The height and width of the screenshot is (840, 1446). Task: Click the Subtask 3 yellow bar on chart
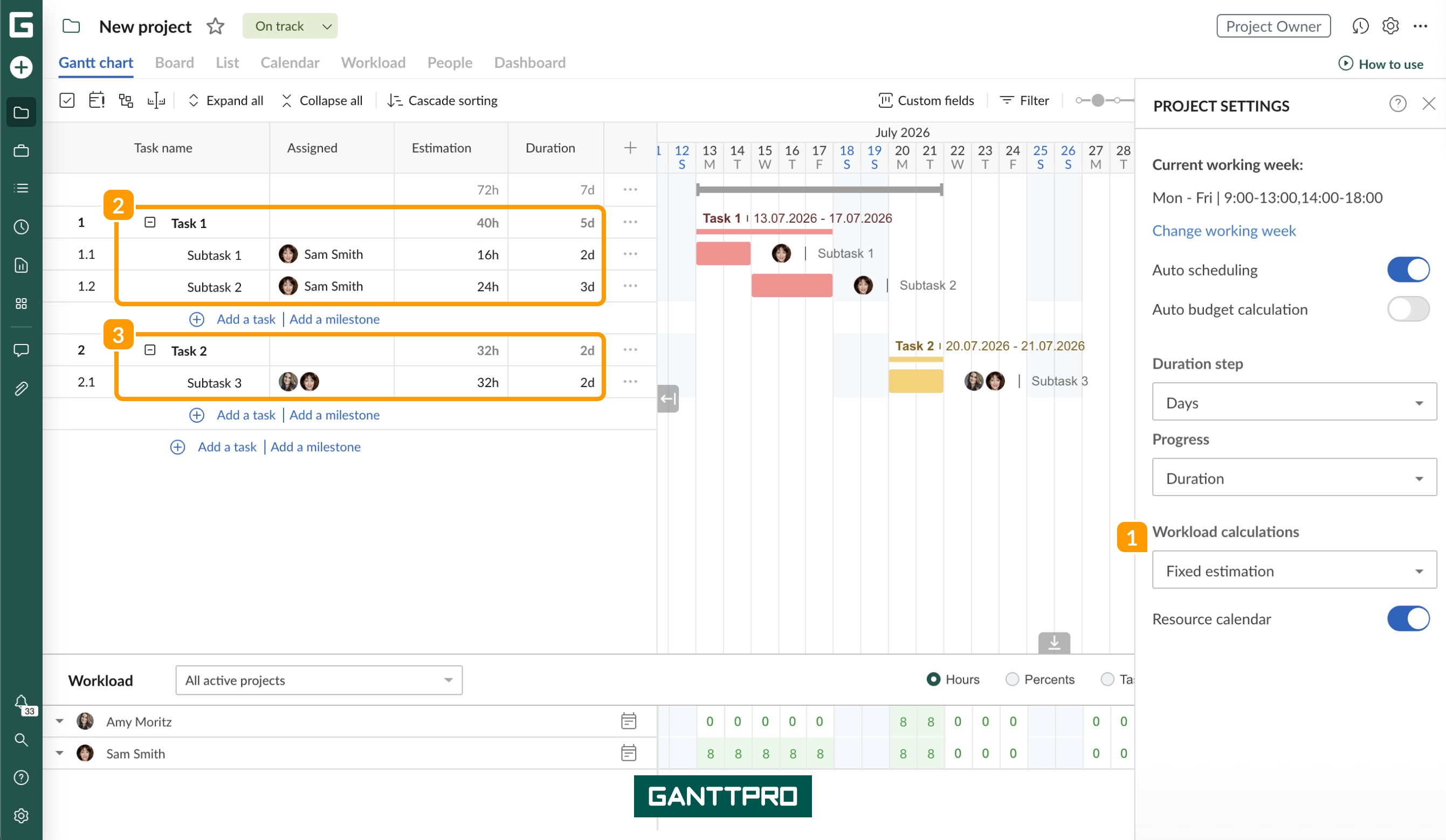click(916, 381)
